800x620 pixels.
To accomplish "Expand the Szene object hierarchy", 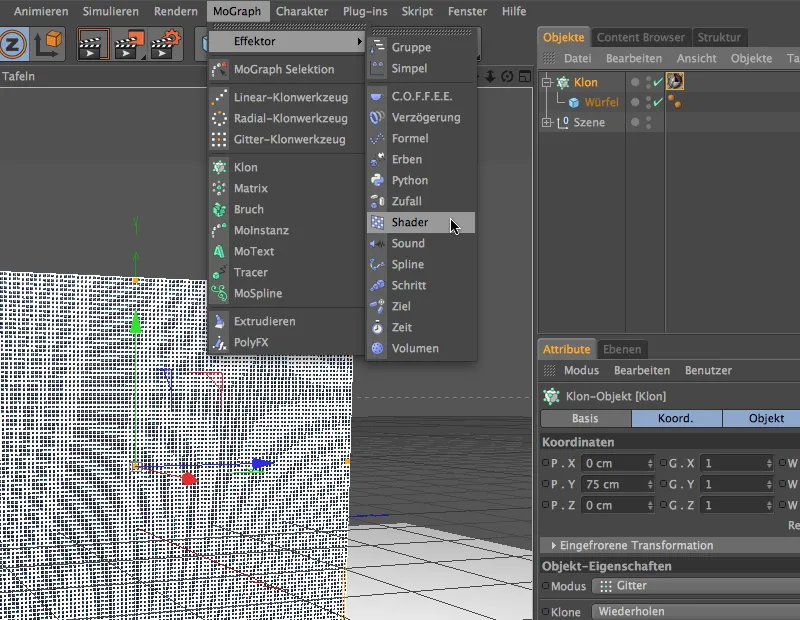I will point(545,122).
